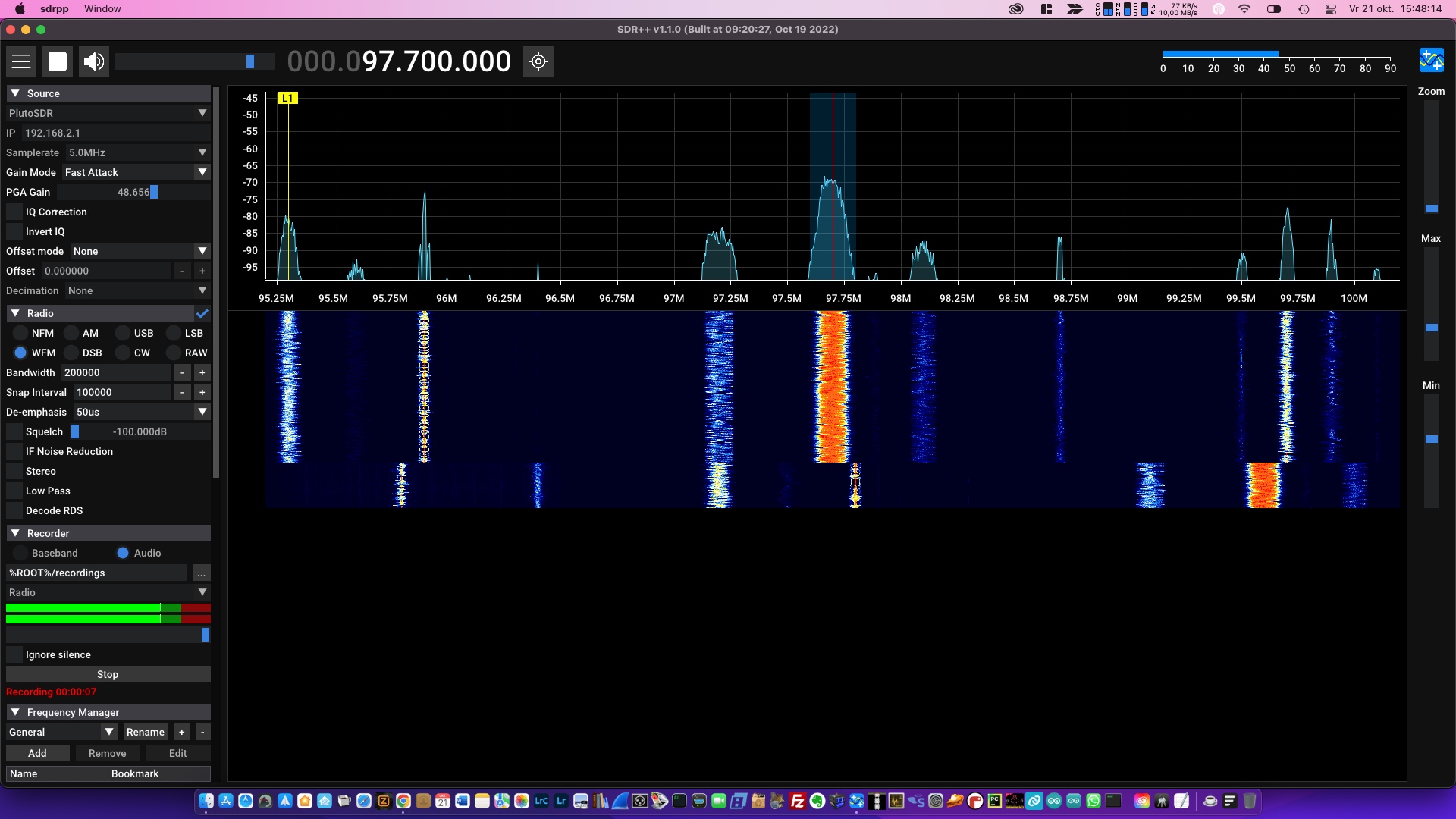Click the SDR++ logo icon top right

(1432, 60)
